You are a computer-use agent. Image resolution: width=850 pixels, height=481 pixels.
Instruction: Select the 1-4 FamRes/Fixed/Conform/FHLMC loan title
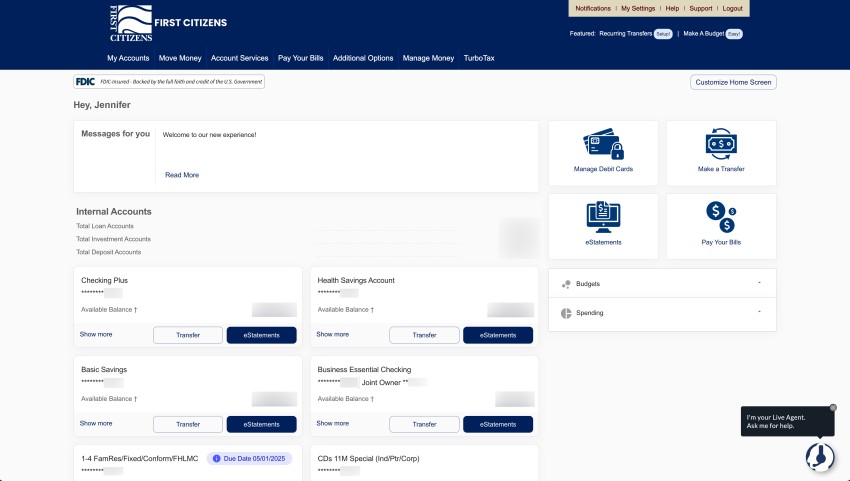point(139,459)
